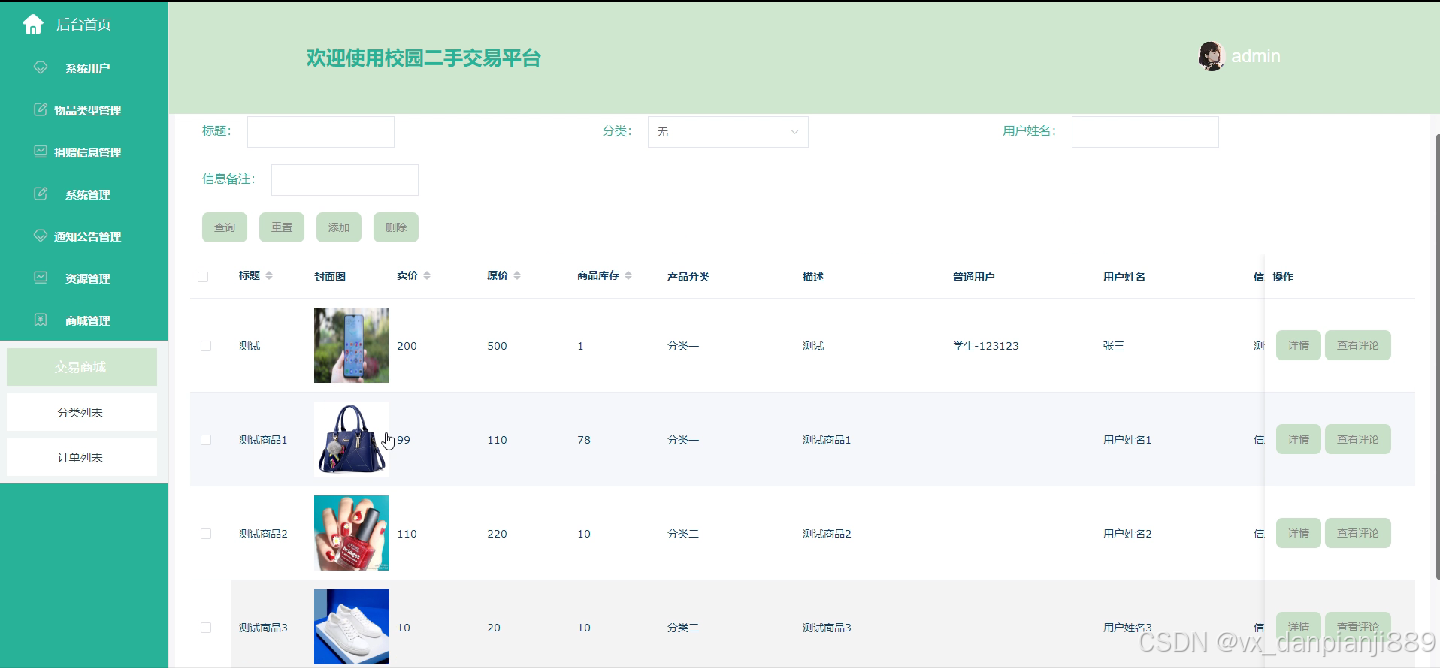Sort the table by 标题 column arrows
Image resolution: width=1440 pixels, height=668 pixels.
268,276
